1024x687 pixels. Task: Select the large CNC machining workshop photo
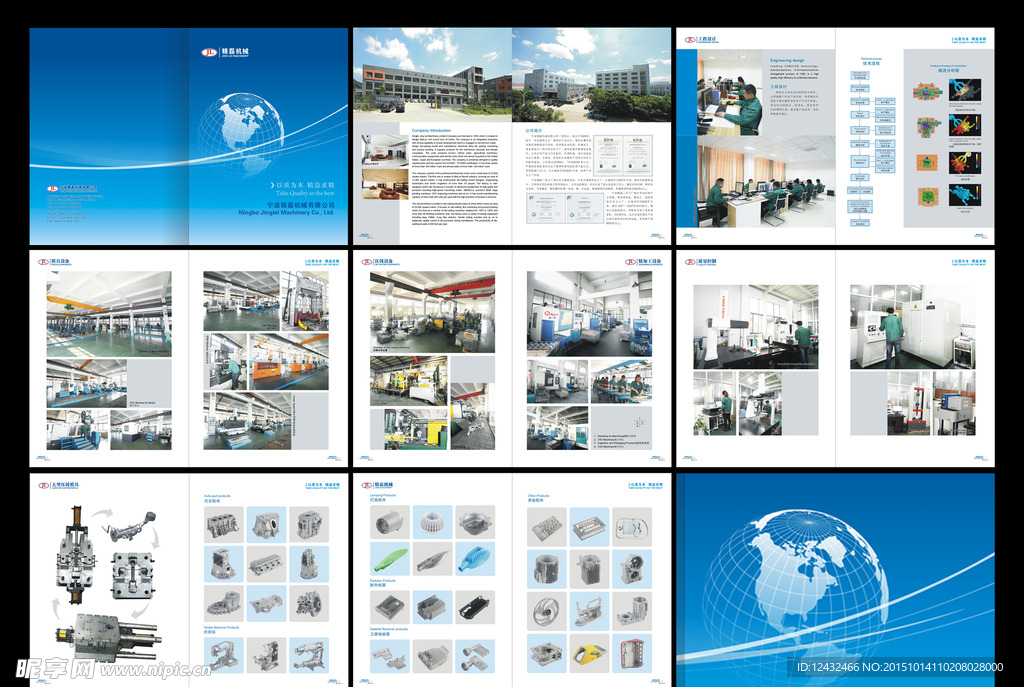[589, 314]
